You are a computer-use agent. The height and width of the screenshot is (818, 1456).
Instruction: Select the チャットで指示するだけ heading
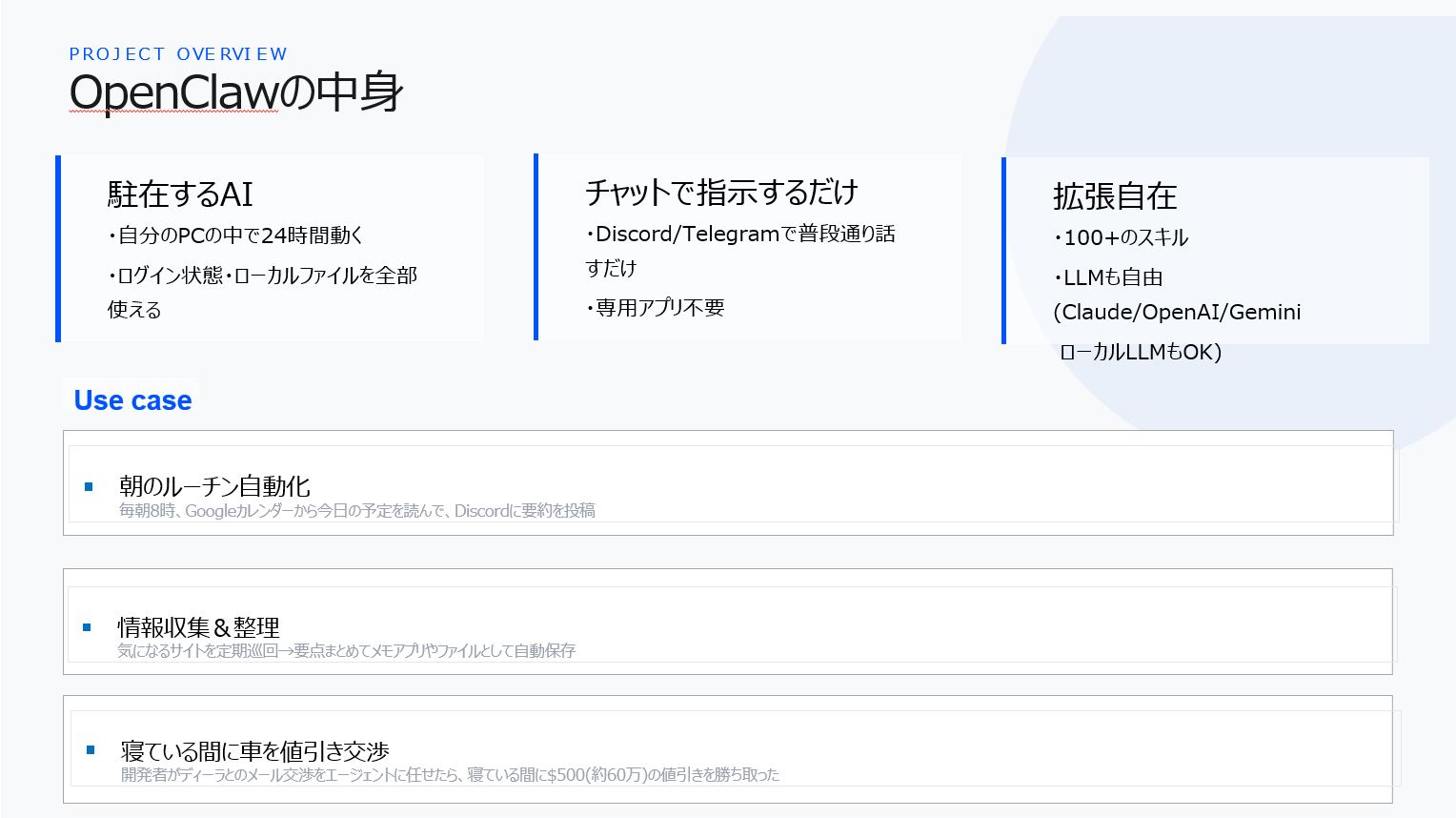point(721,193)
